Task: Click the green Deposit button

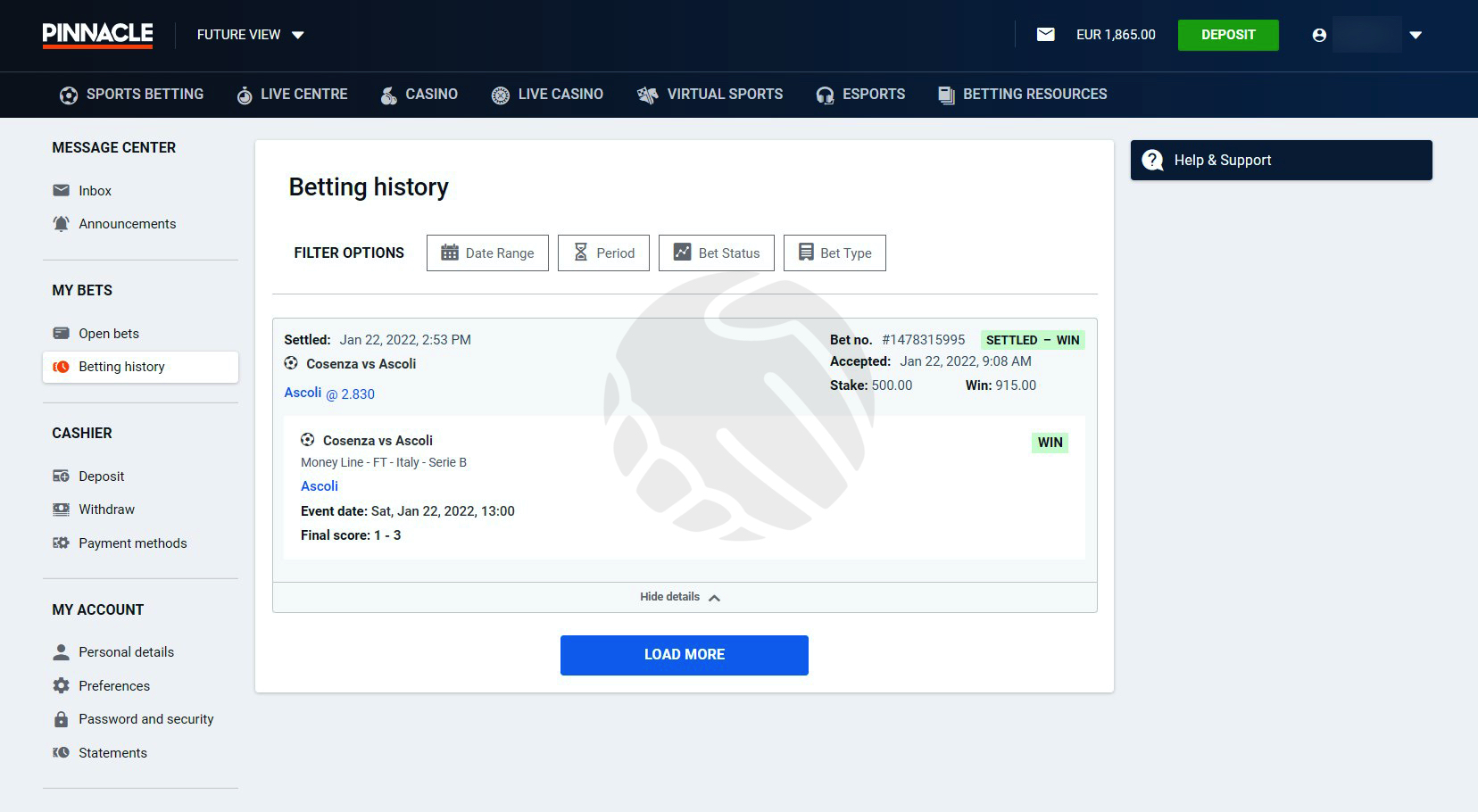Action: (x=1228, y=35)
